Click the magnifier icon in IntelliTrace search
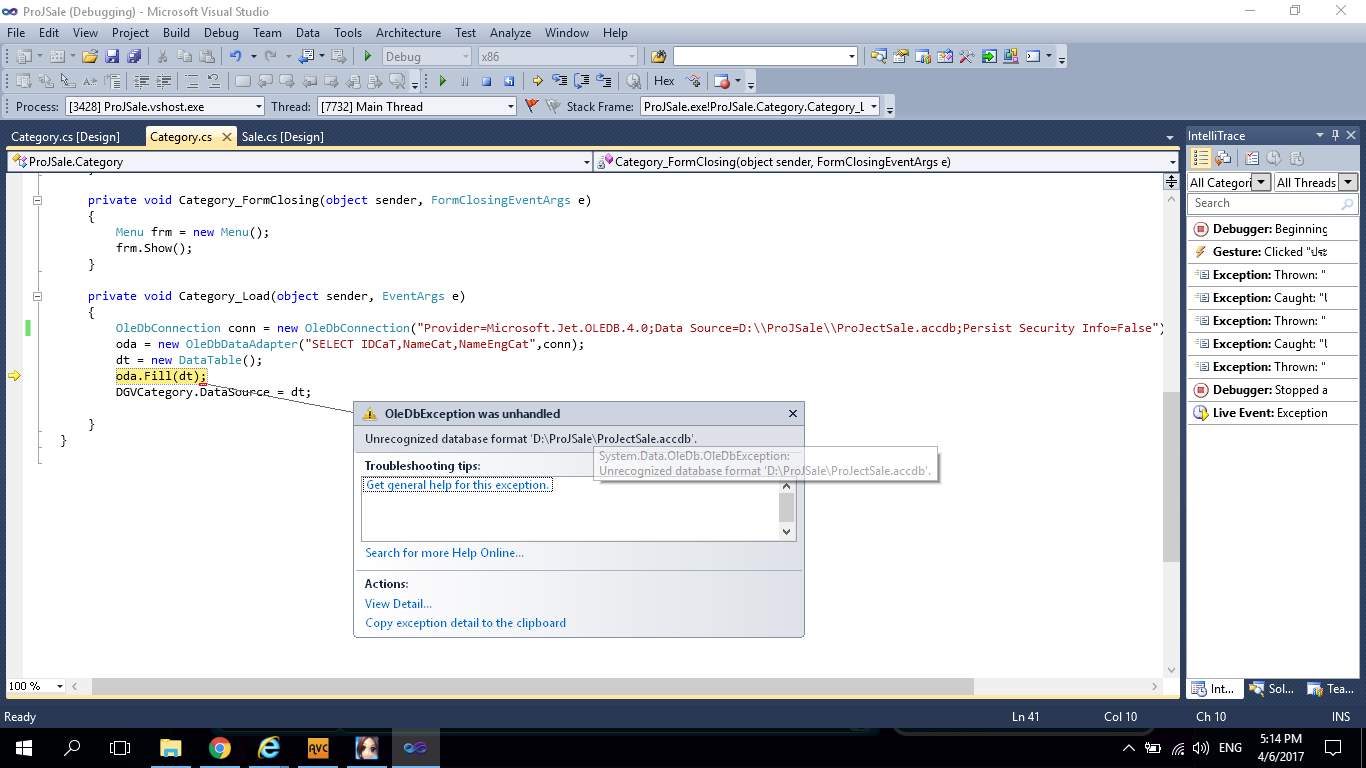The image size is (1366, 768). tap(1347, 204)
